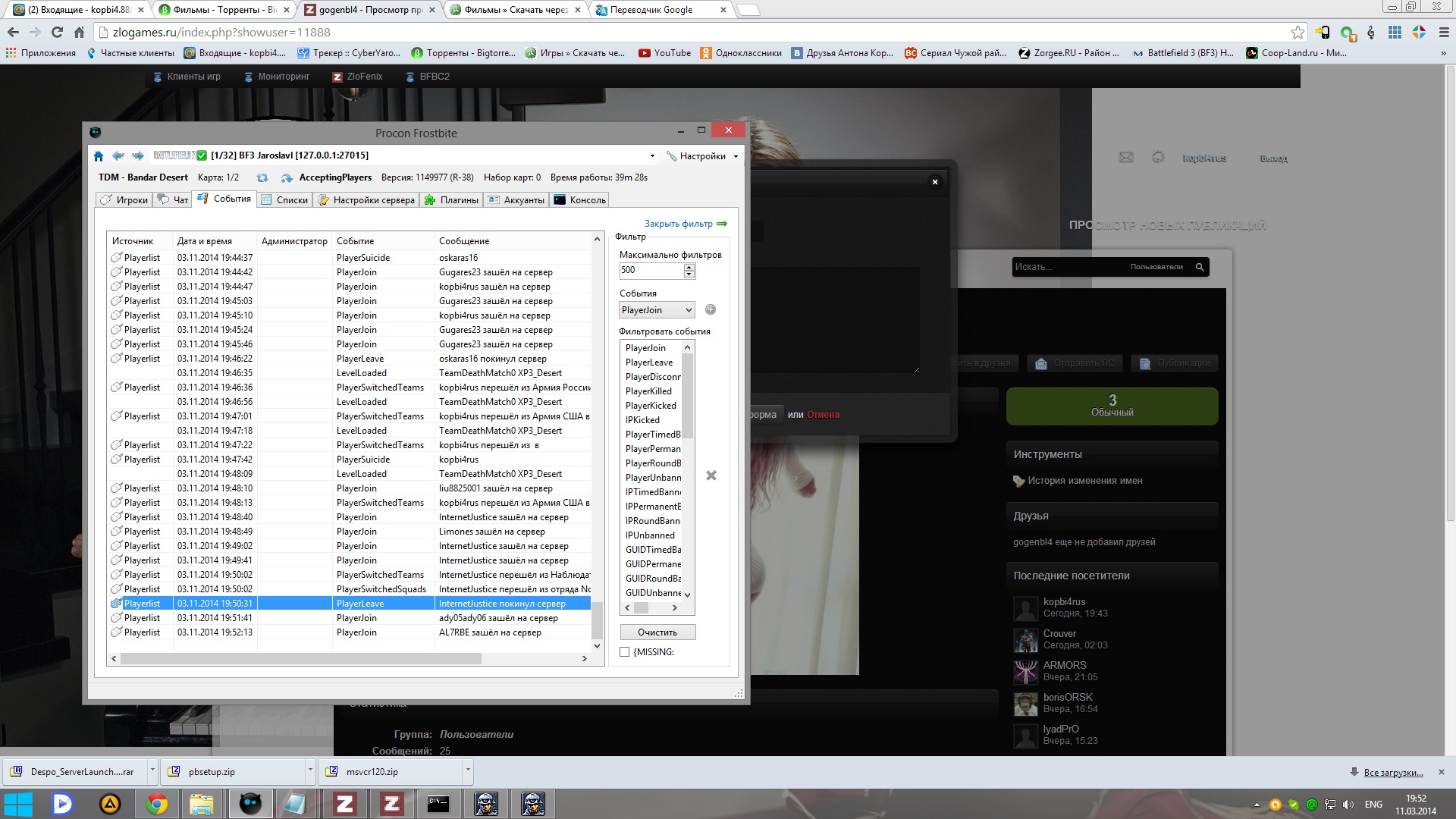Click Закрыть фильтр link
Viewport: 1456px width, 819px height.
(x=679, y=224)
